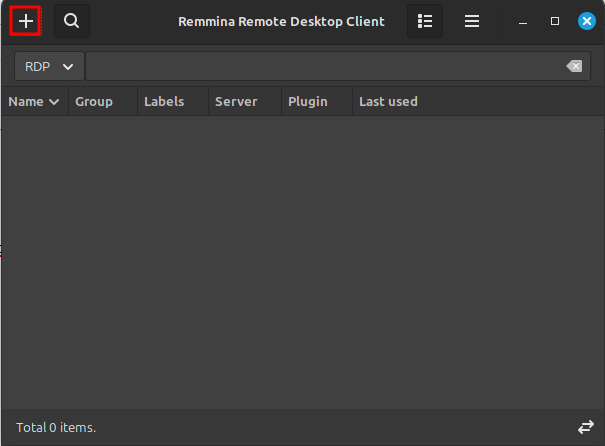Image resolution: width=605 pixels, height=446 pixels.
Task: Click the empty connection list area
Action: point(300,260)
